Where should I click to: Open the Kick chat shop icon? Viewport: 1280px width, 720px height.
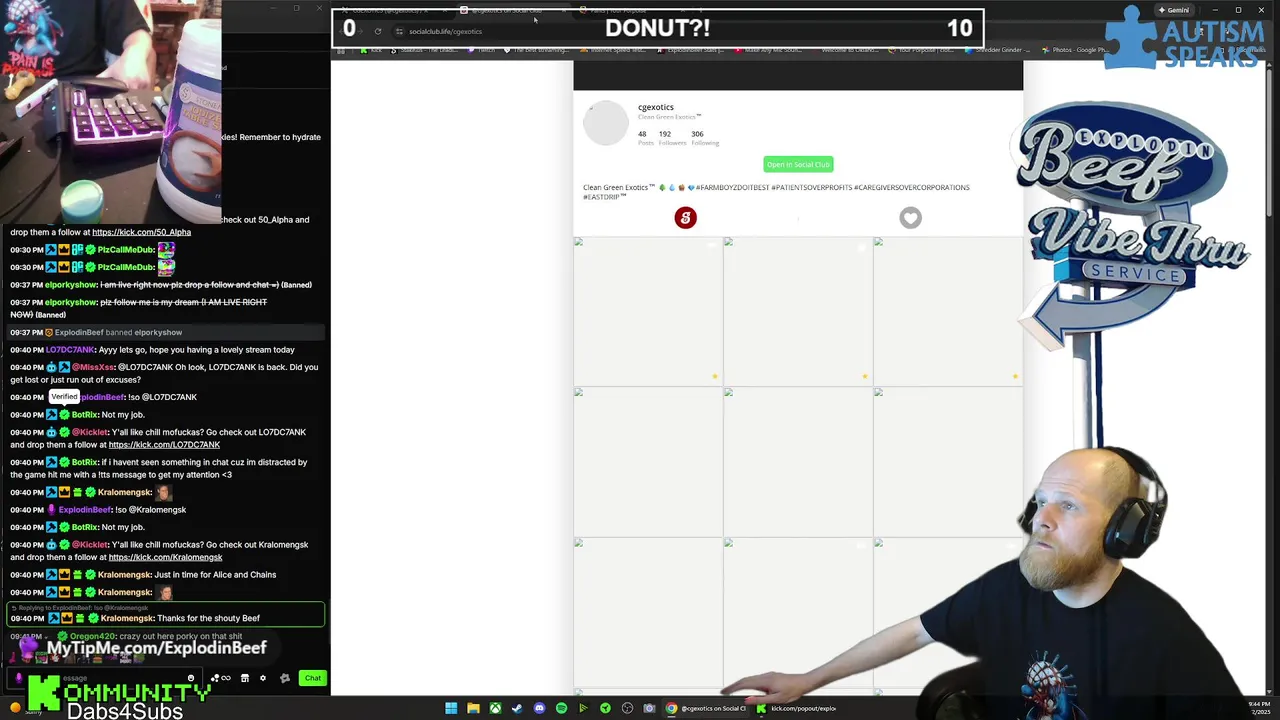[x=245, y=678]
